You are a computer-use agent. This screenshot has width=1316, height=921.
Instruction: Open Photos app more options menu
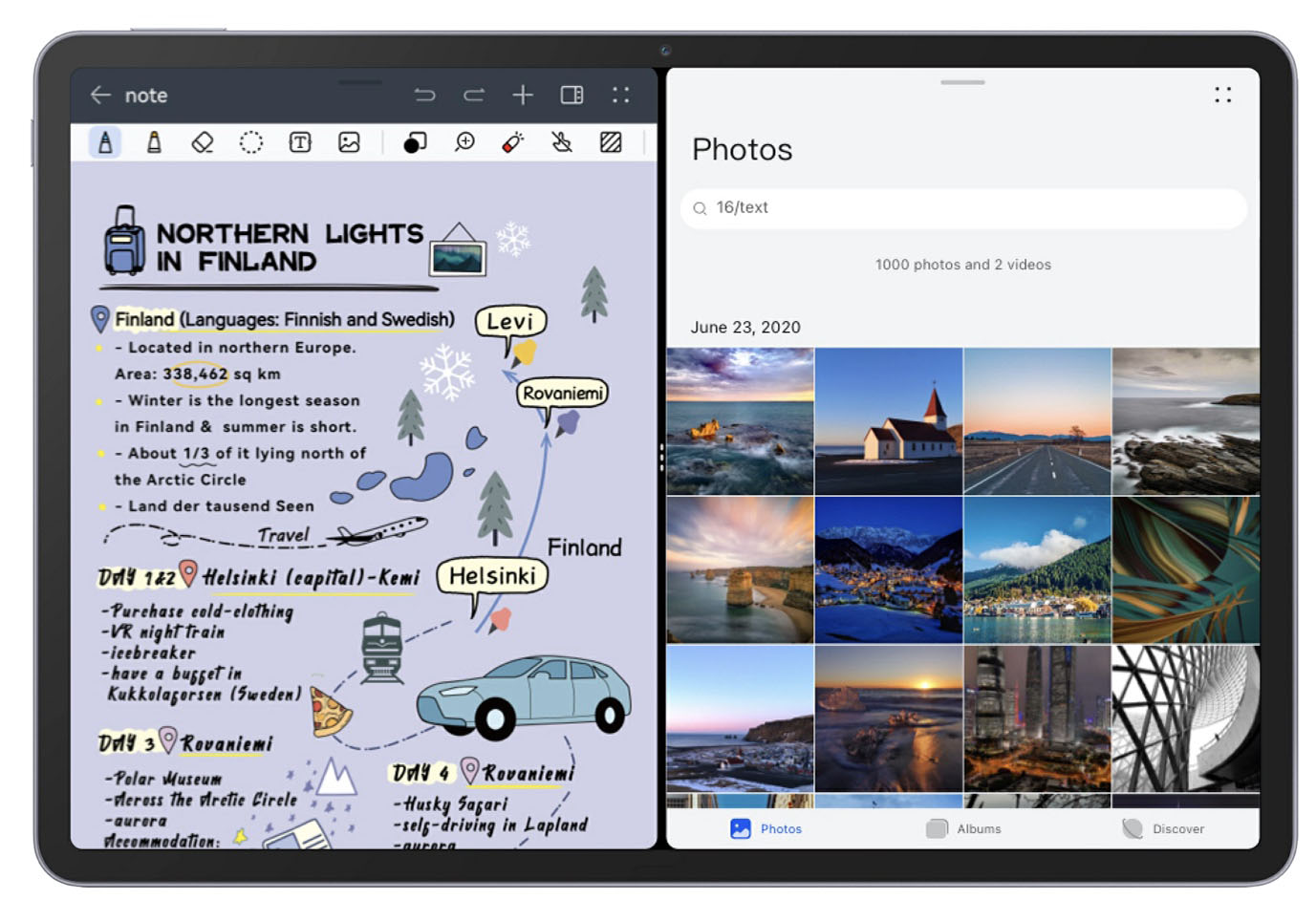click(1222, 95)
